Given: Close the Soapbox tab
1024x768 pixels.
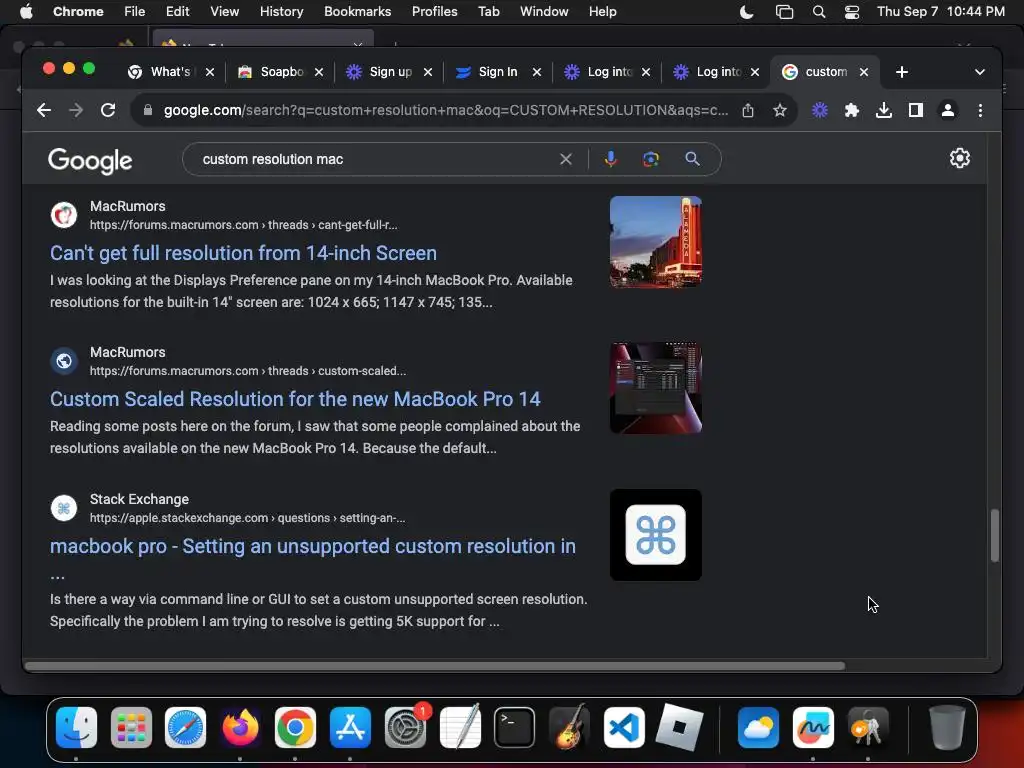Looking at the screenshot, I should click(319, 72).
